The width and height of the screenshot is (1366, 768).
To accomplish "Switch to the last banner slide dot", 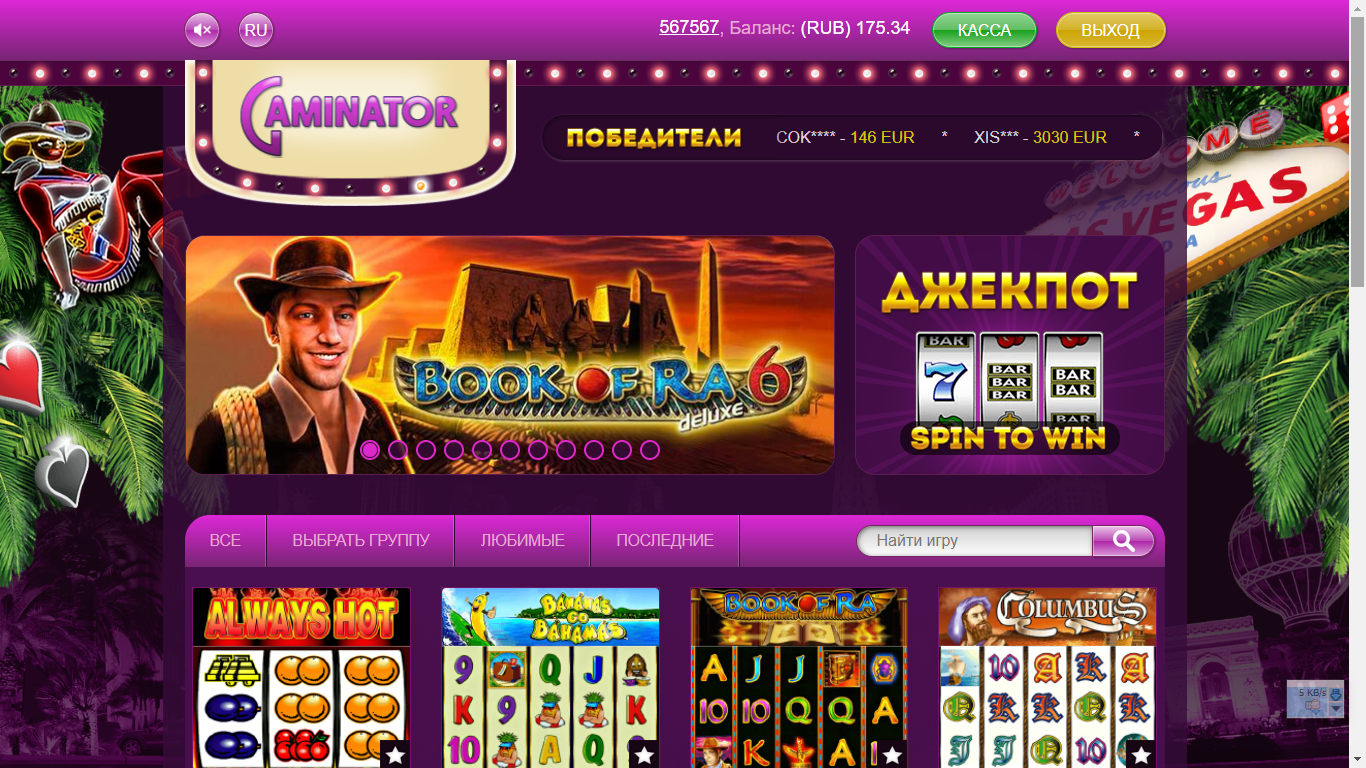I will pos(650,450).
